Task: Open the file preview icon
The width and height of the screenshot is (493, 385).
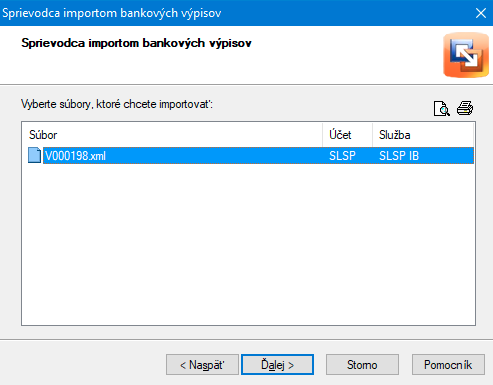Action: [x=442, y=108]
